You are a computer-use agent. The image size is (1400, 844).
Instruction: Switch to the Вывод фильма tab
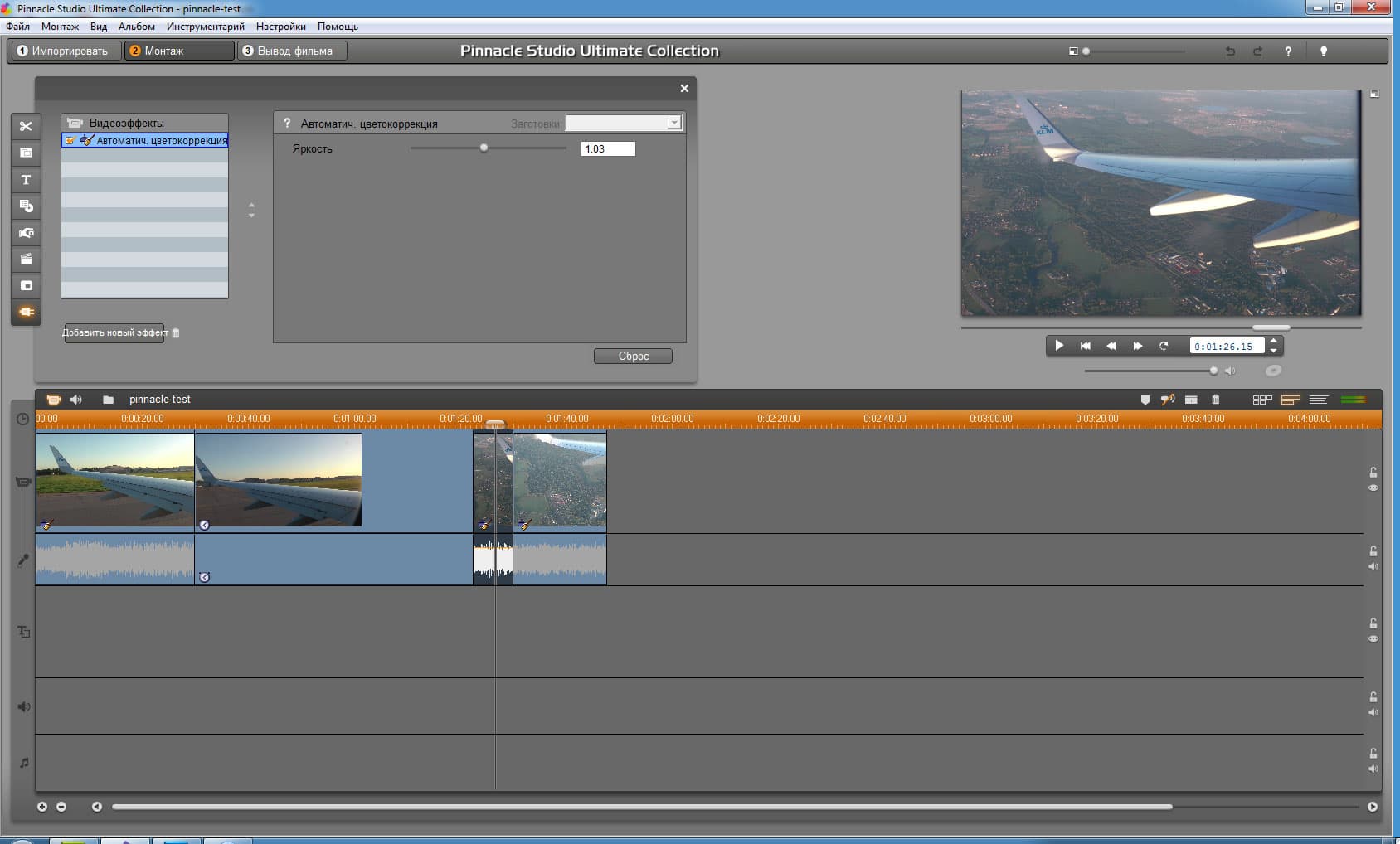pyautogui.click(x=293, y=51)
